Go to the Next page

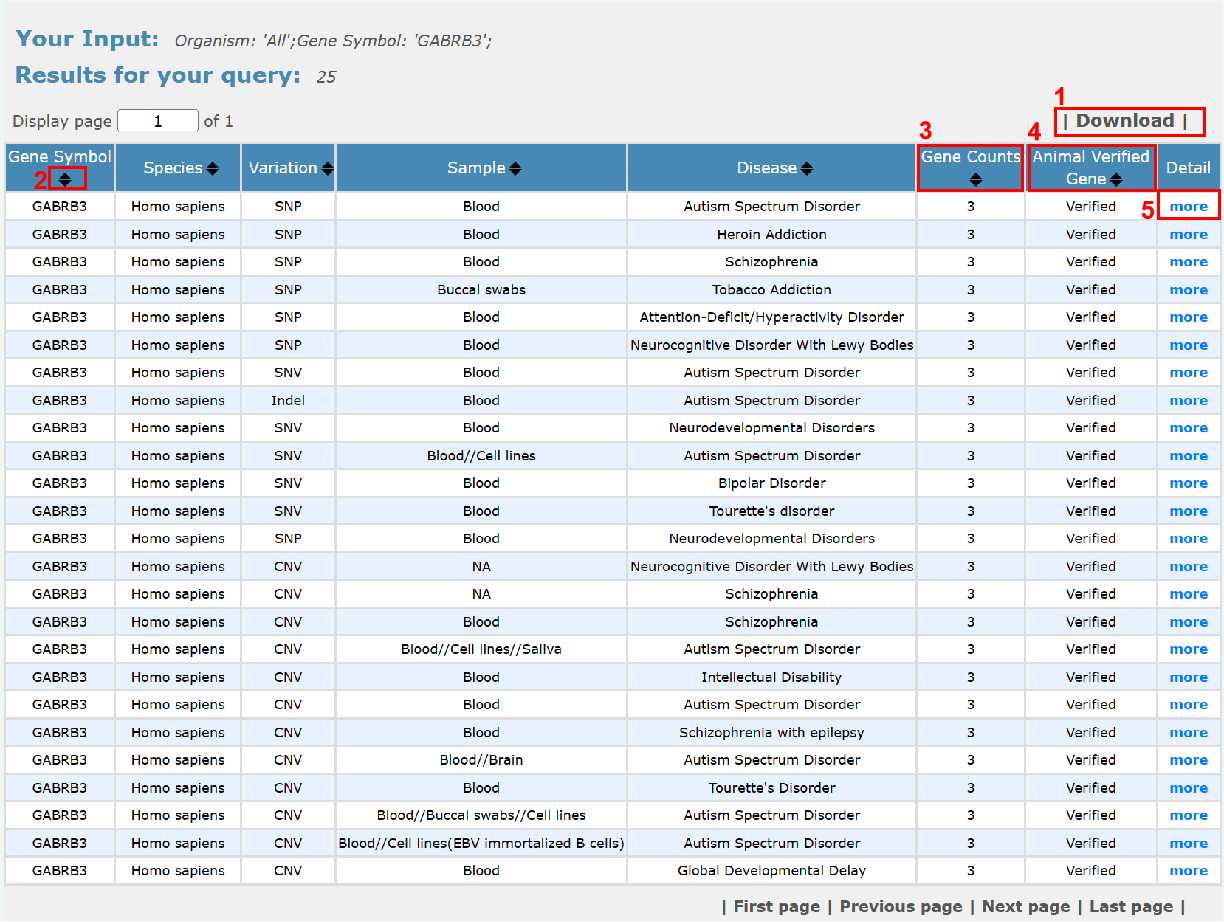[1025, 906]
